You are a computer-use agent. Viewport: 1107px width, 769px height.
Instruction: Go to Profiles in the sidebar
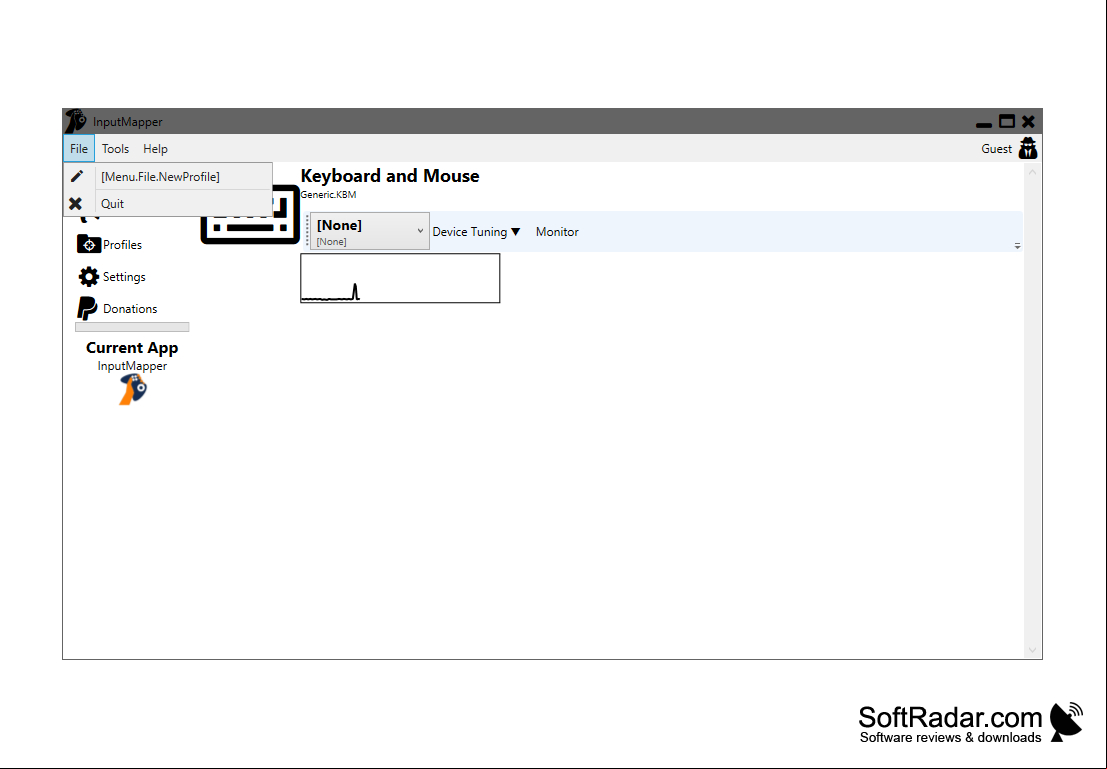122,245
